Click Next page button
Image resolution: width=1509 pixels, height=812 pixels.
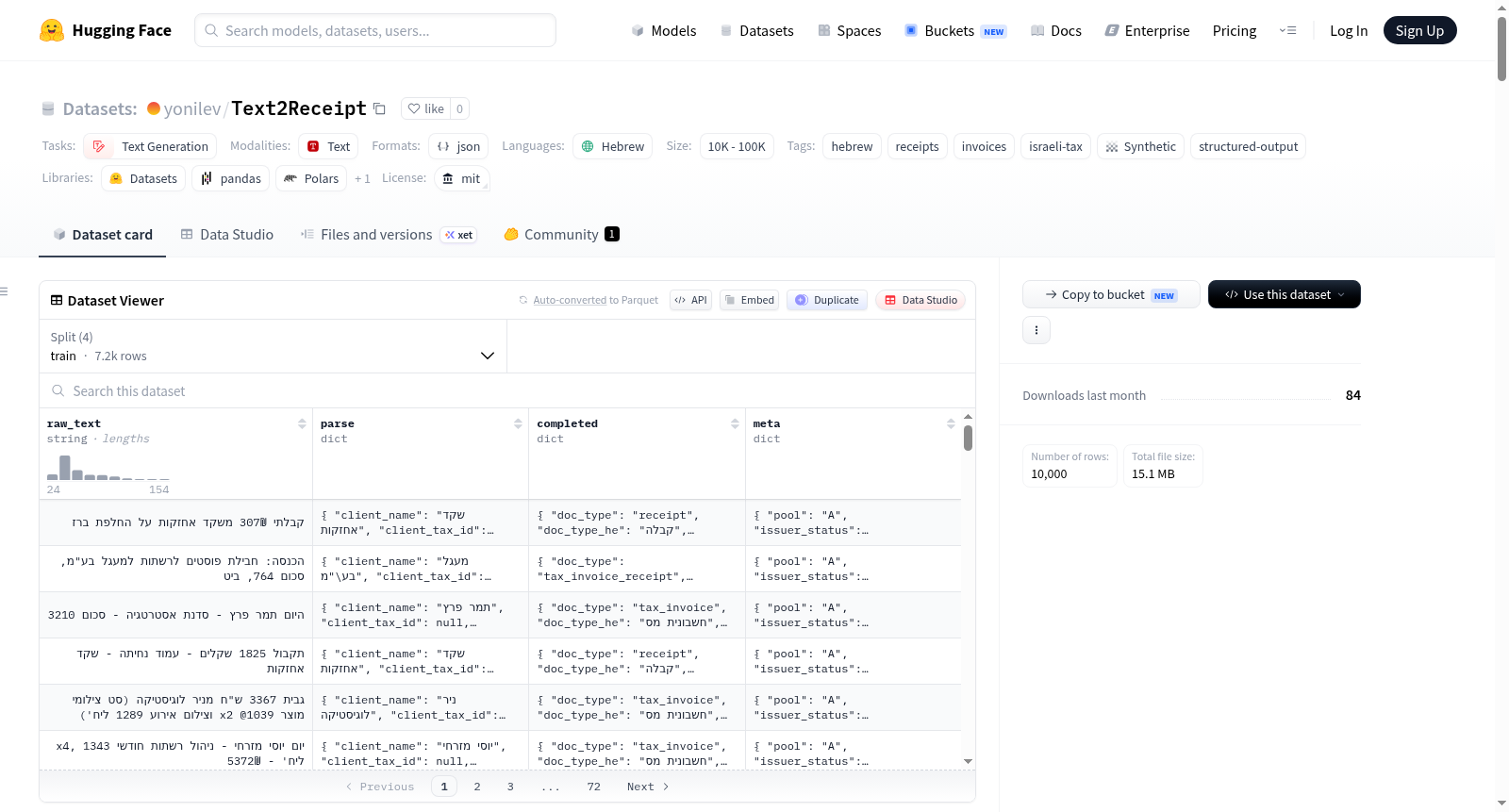pyautogui.click(x=648, y=787)
